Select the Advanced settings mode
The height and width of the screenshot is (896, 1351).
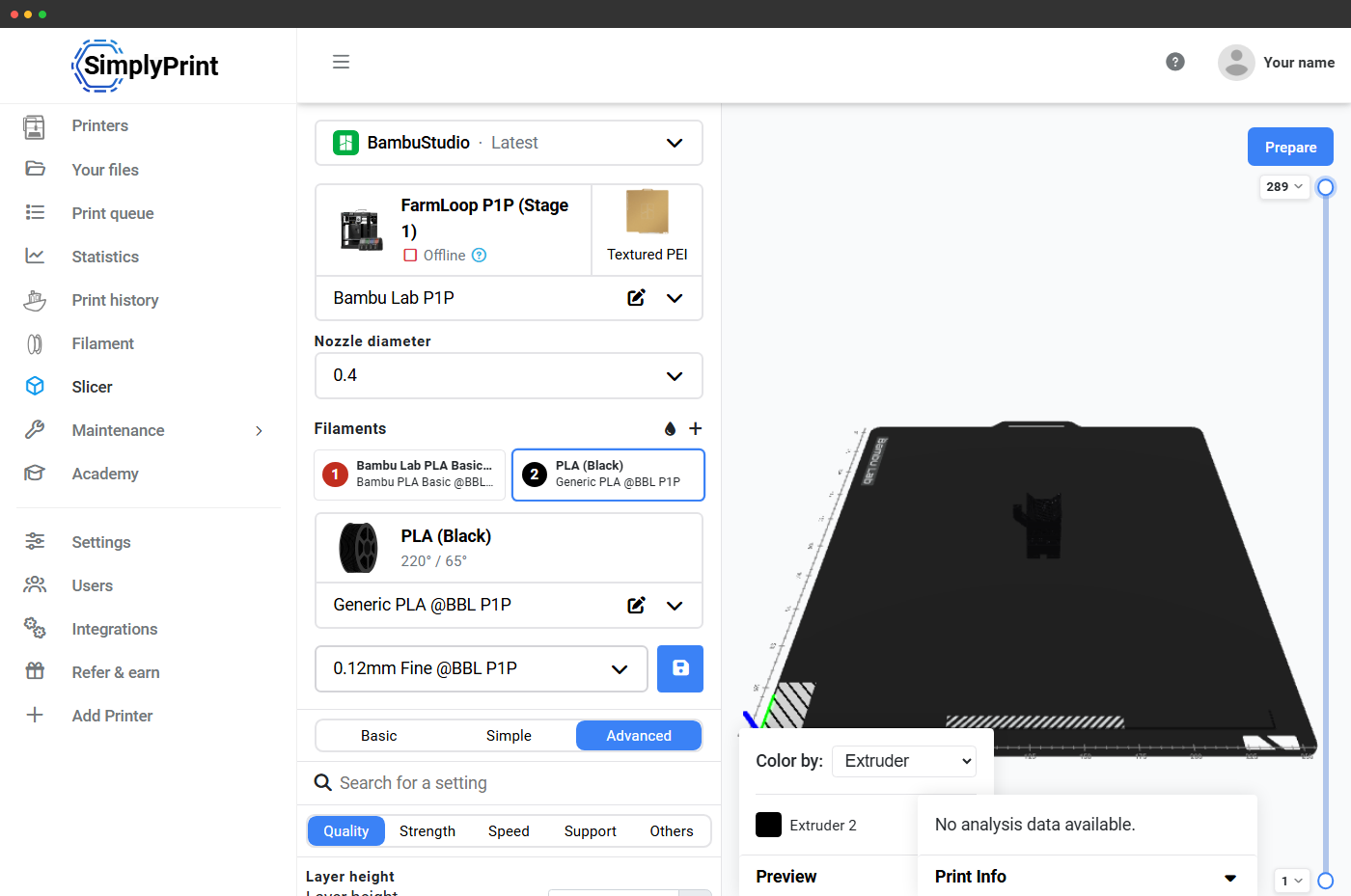[x=639, y=736]
